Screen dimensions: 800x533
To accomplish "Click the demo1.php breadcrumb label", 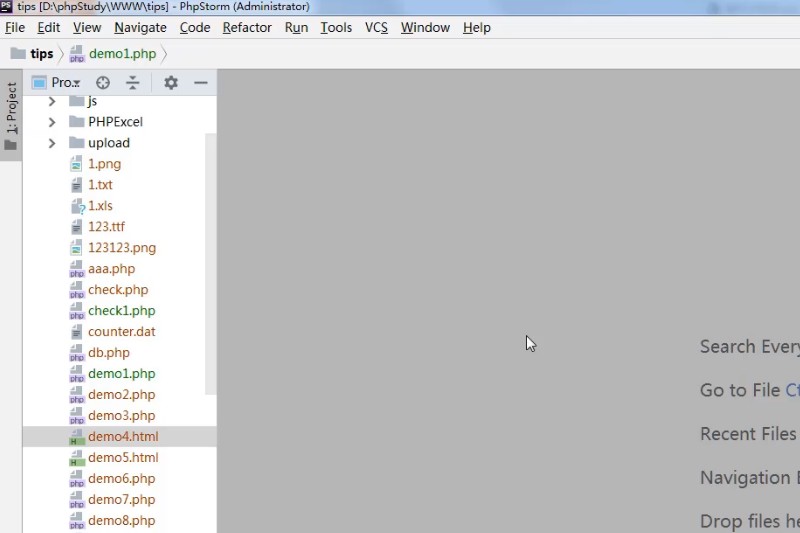I will (122, 54).
